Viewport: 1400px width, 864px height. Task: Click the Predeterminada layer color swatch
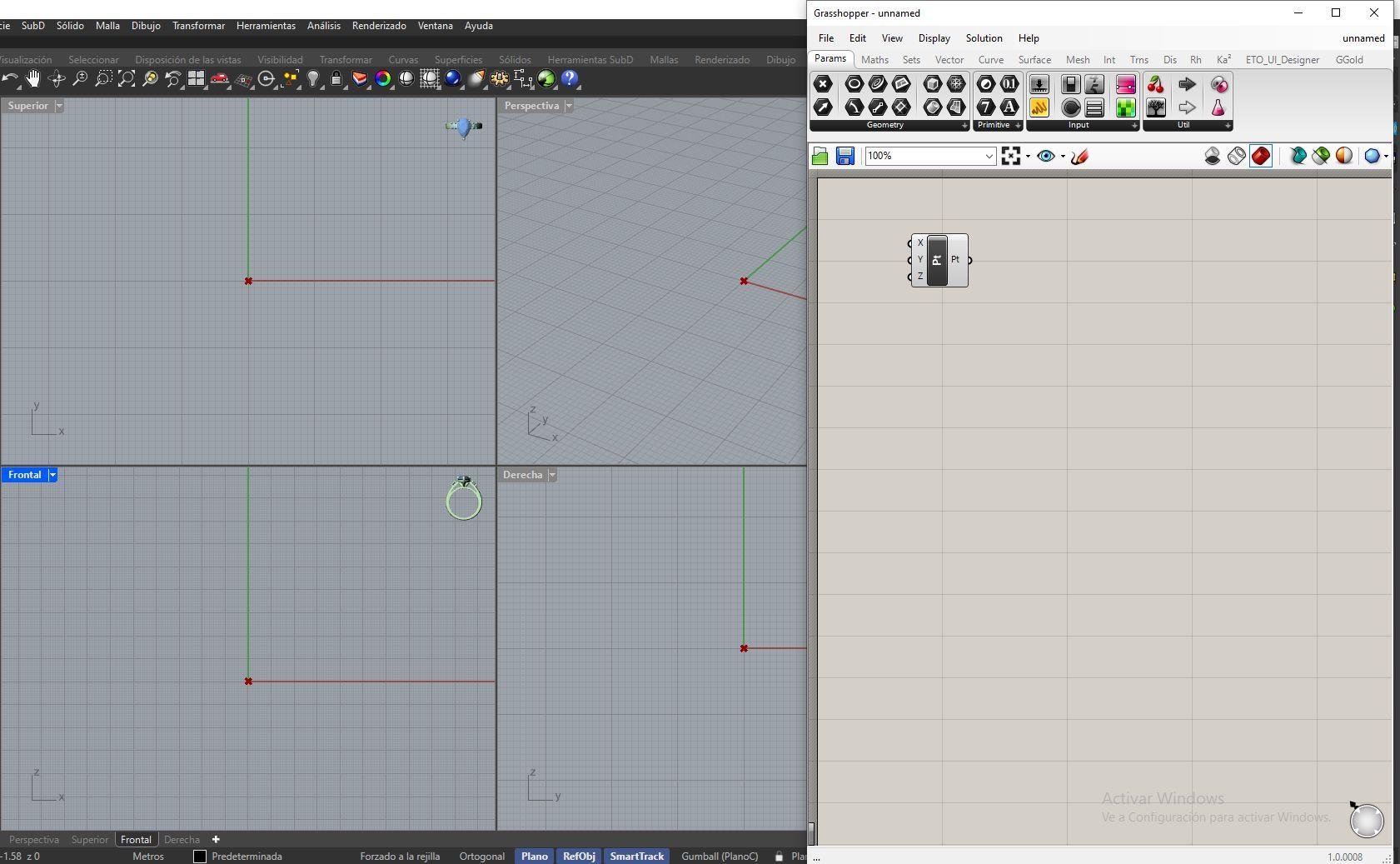[x=200, y=856]
